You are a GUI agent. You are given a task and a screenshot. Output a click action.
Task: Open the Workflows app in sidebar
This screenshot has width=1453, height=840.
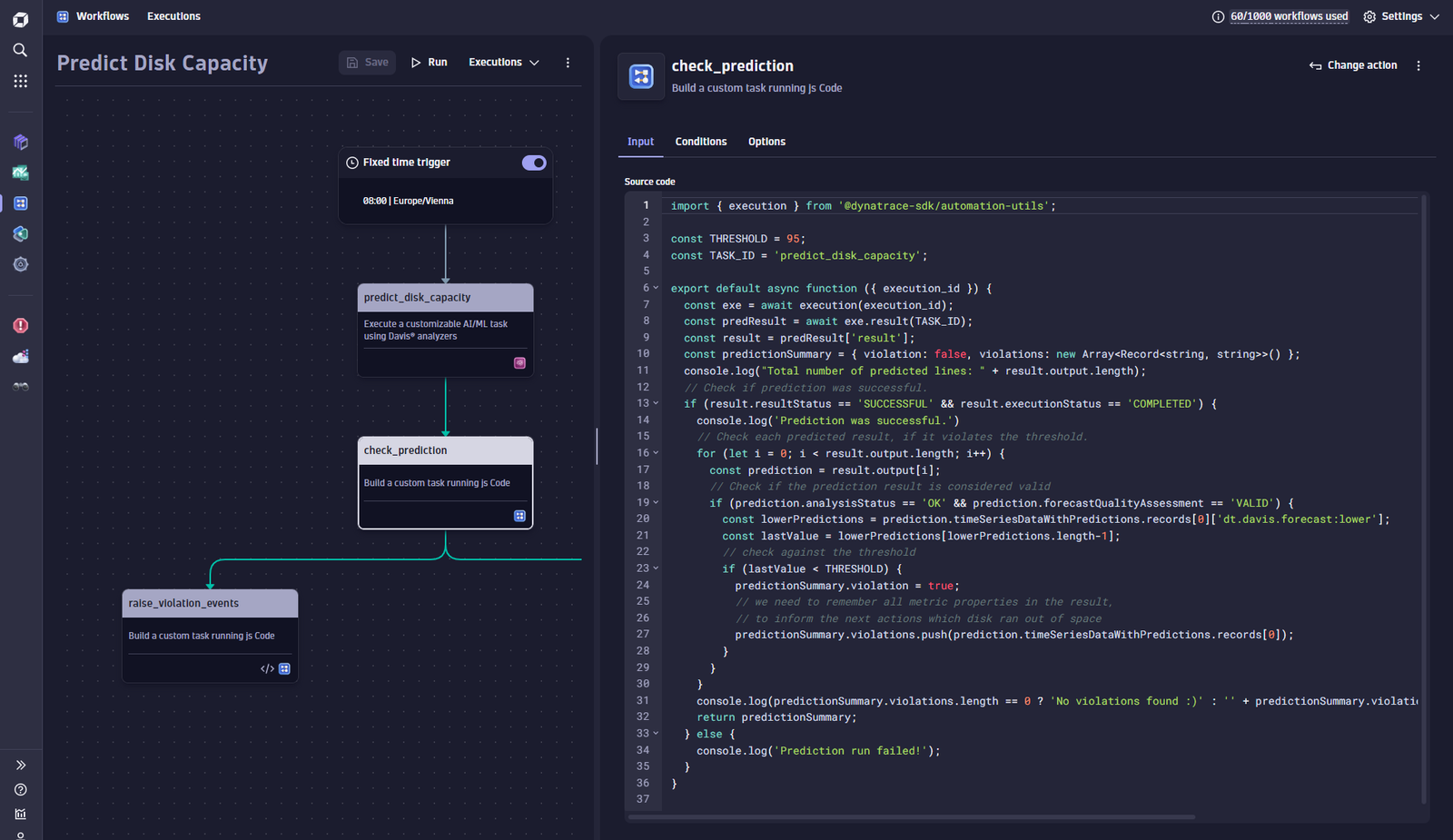tap(20, 203)
